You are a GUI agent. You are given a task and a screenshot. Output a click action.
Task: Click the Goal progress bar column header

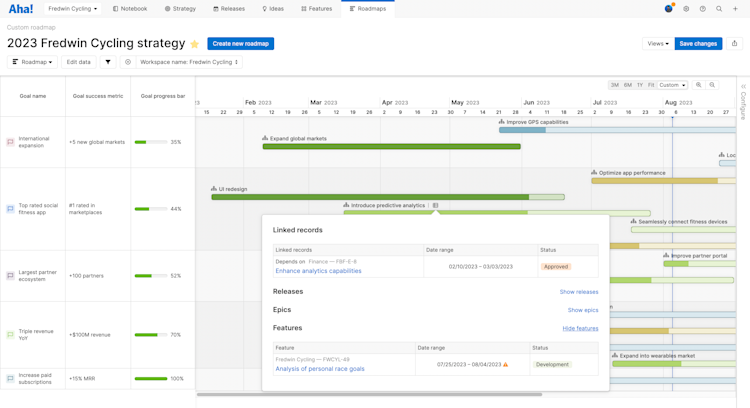point(163,96)
